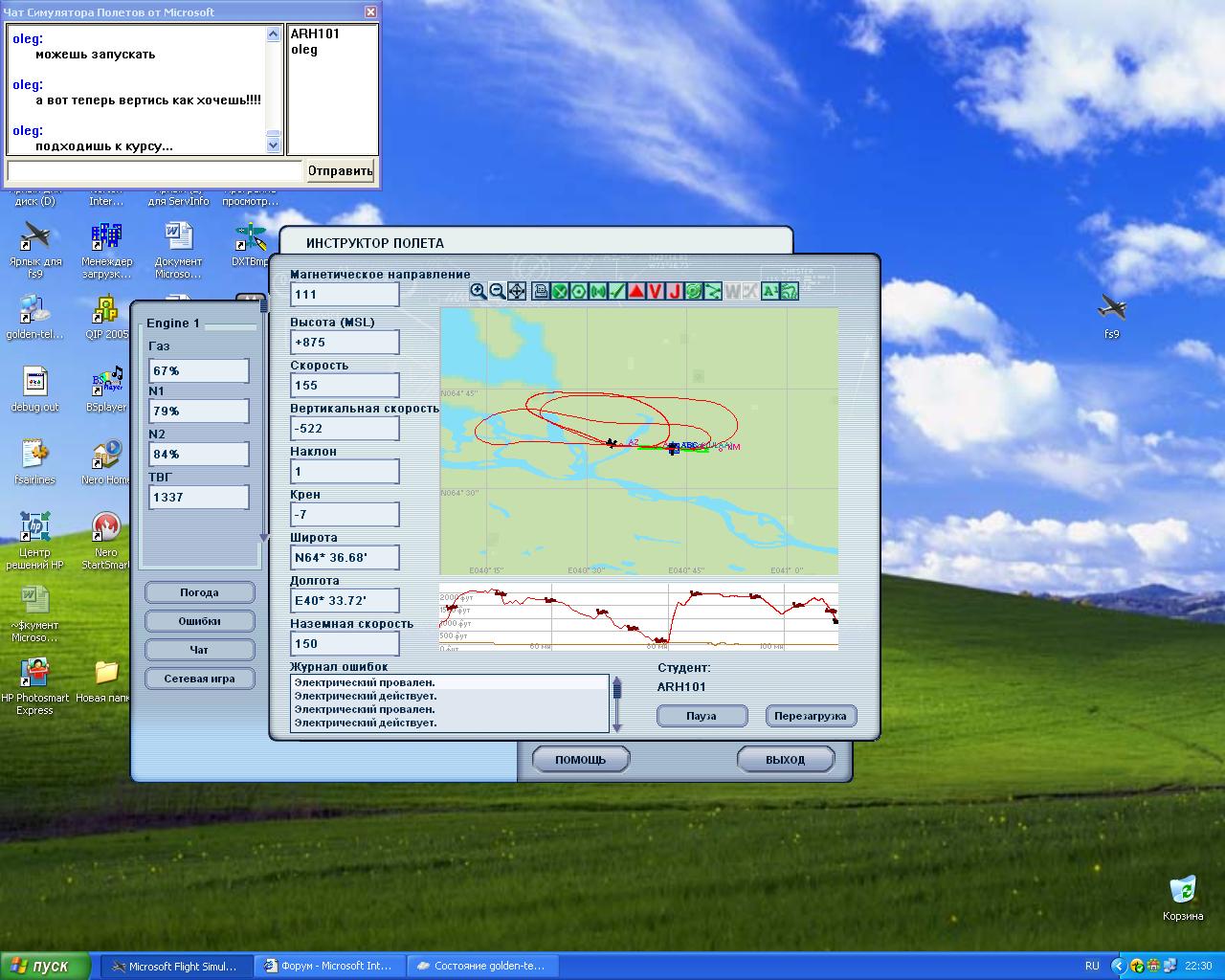Toggle the green spiral map layer icon
This screenshot has width=1225, height=980.
[694, 291]
